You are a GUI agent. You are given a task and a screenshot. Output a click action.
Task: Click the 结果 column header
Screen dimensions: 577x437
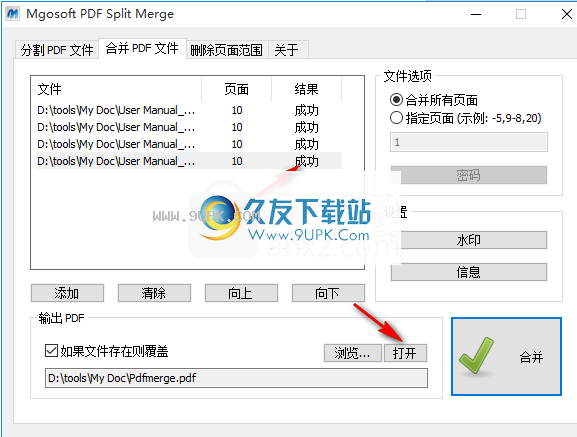click(307, 89)
